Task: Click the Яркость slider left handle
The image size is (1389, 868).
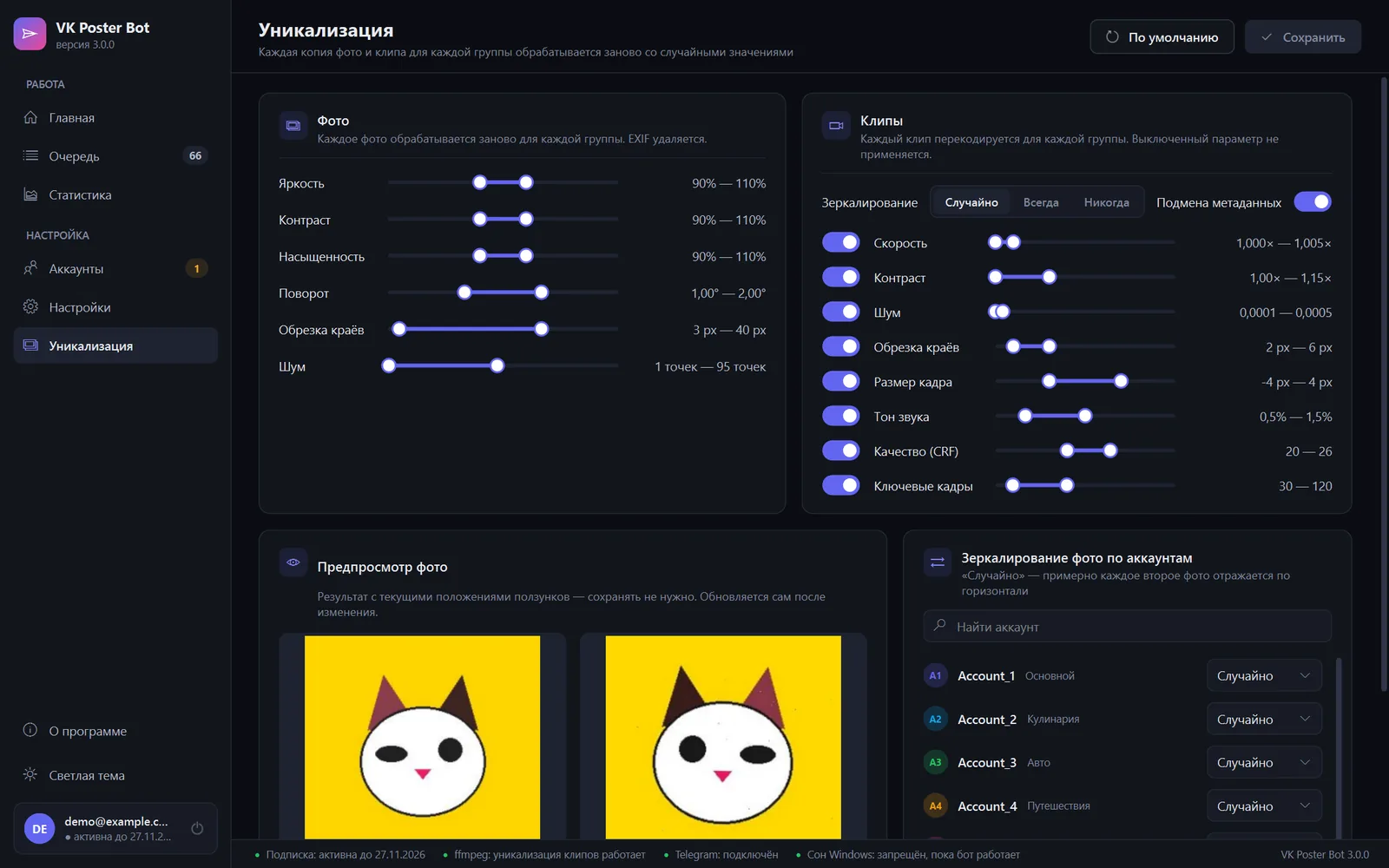Action: (480, 182)
